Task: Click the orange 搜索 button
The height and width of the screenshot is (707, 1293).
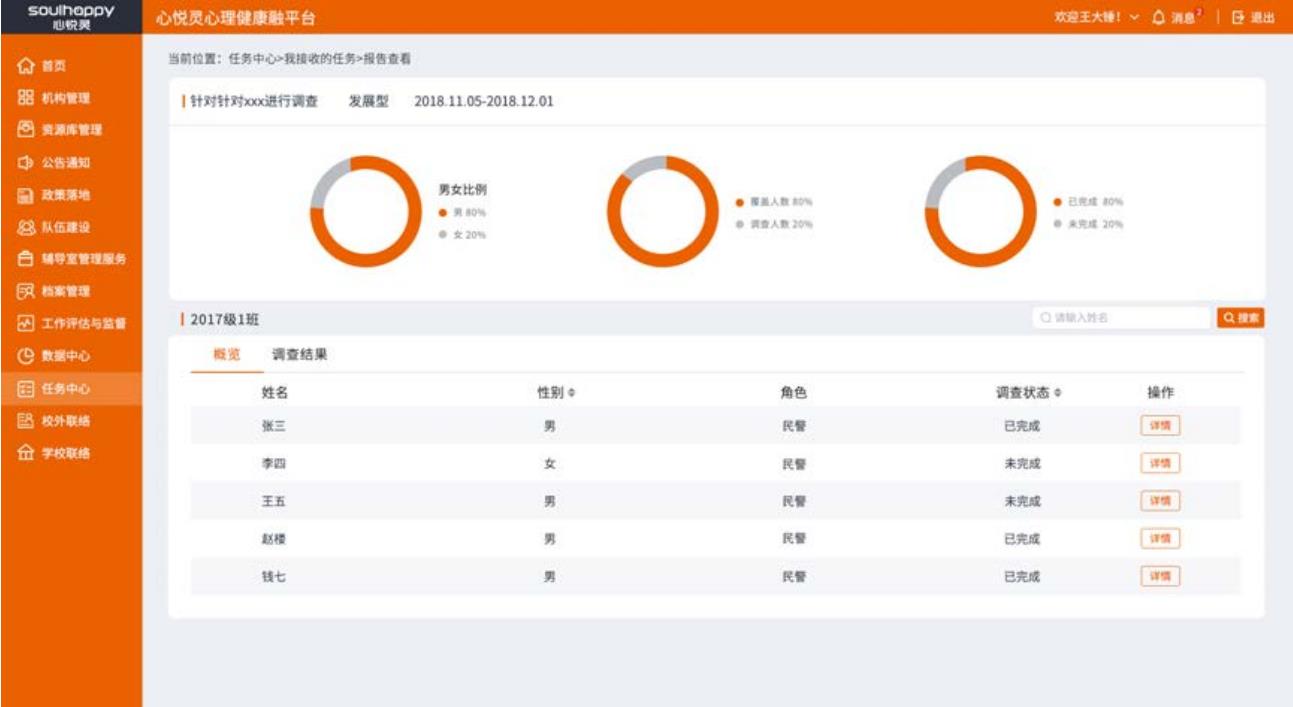Action: (1240, 317)
